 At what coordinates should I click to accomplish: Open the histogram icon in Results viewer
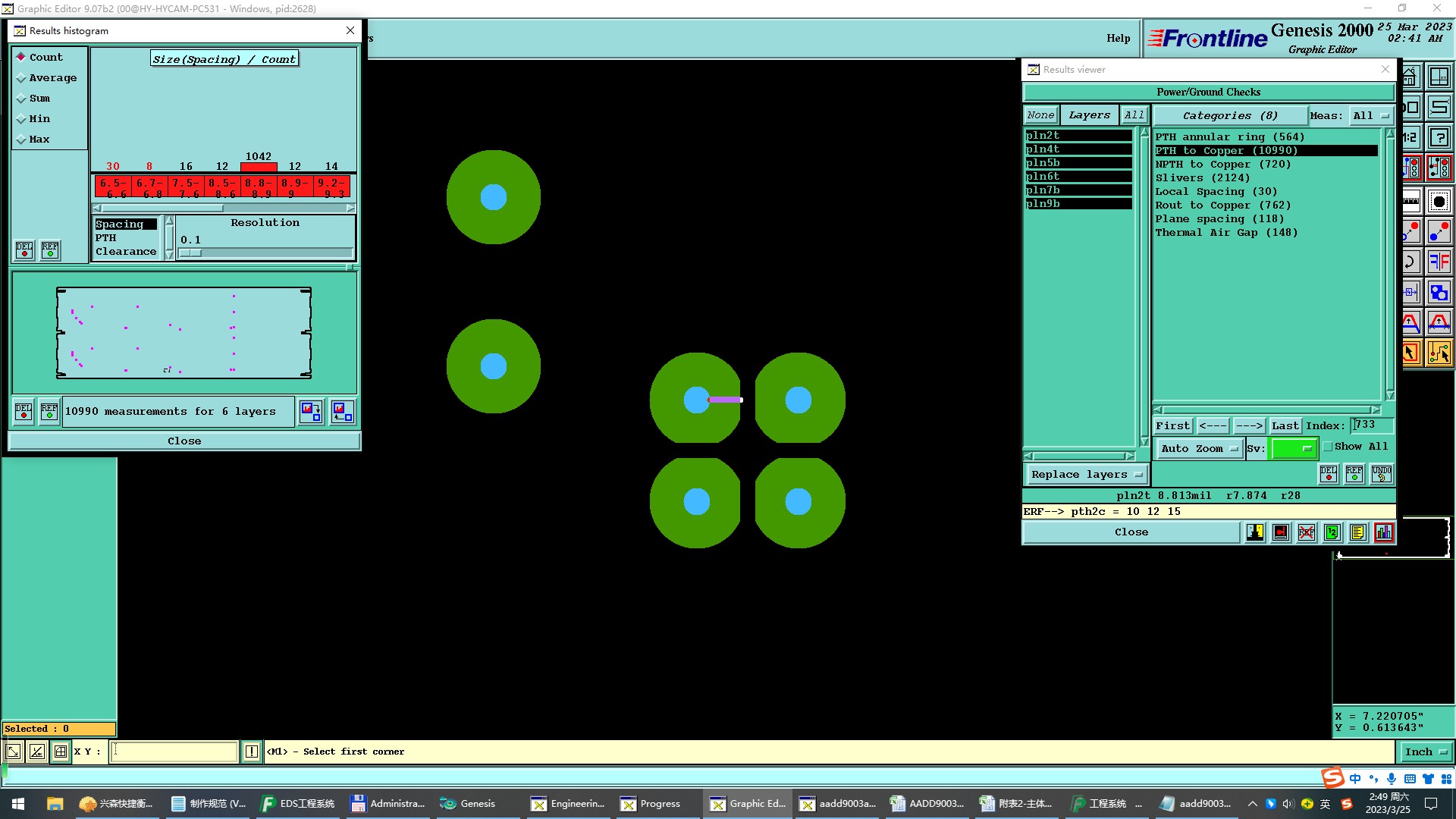(x=1384, y=532)
